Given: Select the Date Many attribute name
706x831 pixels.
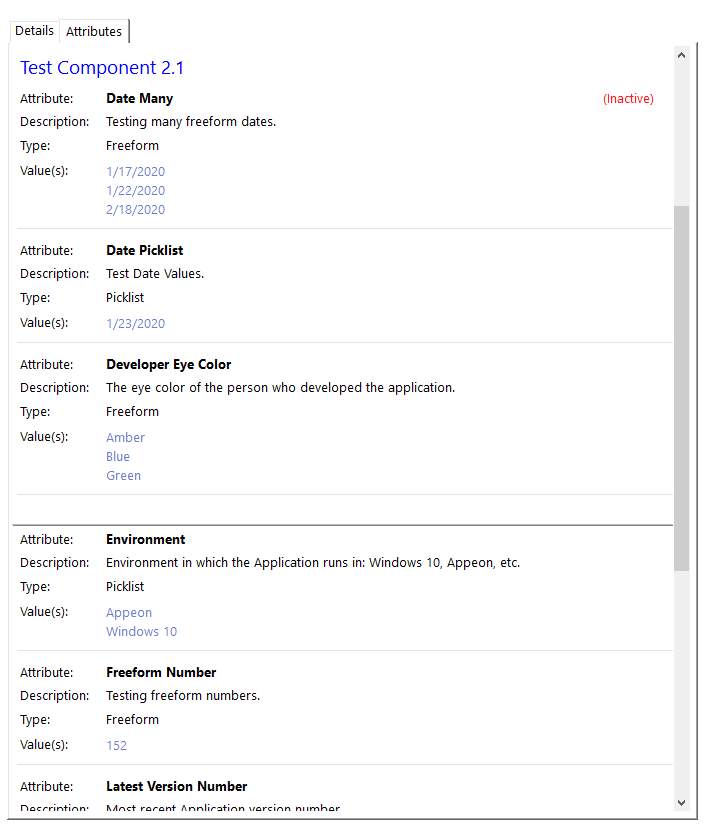Looking at the screenshot, I should [x=139, y=99].
